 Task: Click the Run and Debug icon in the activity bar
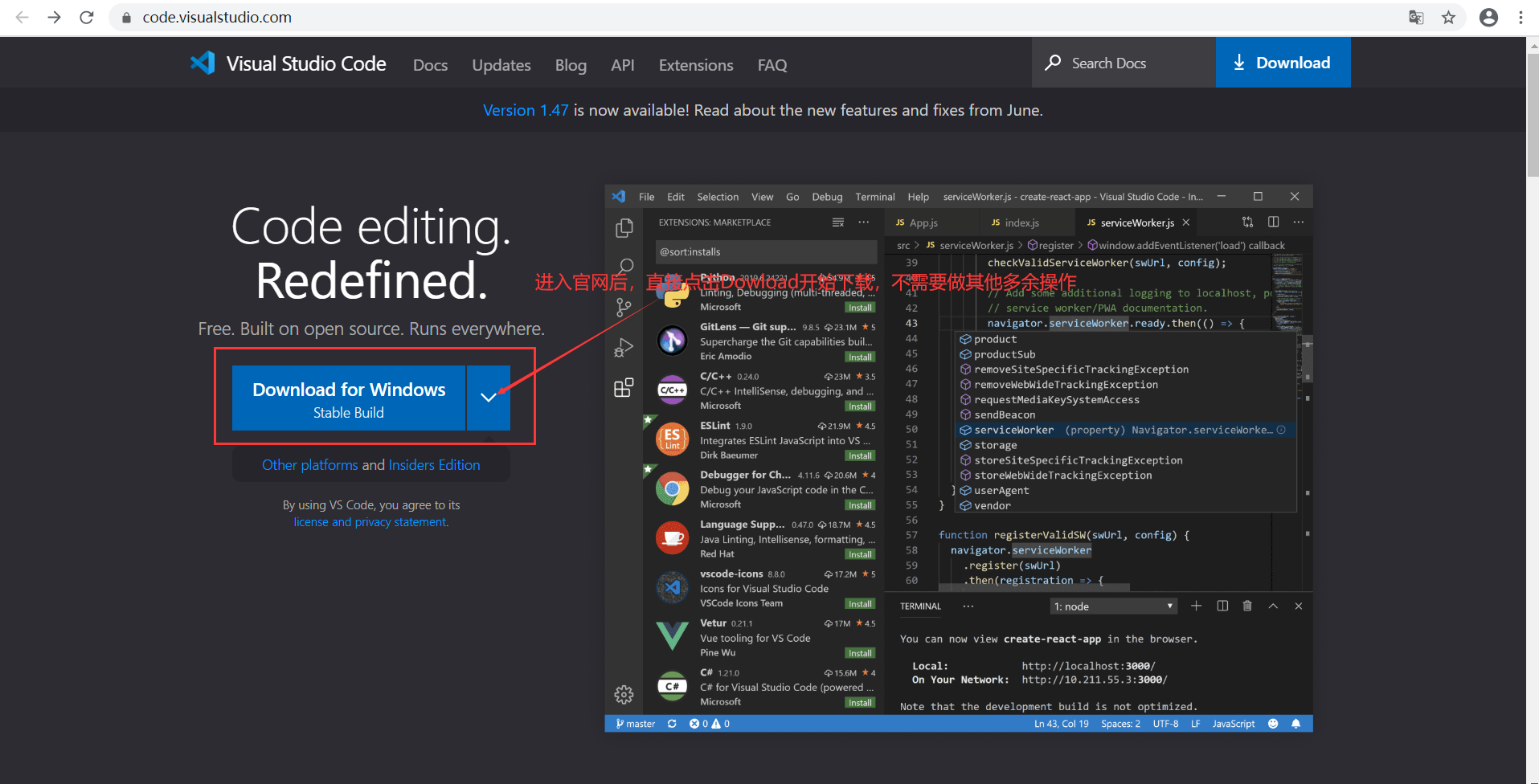click(624, 348)
